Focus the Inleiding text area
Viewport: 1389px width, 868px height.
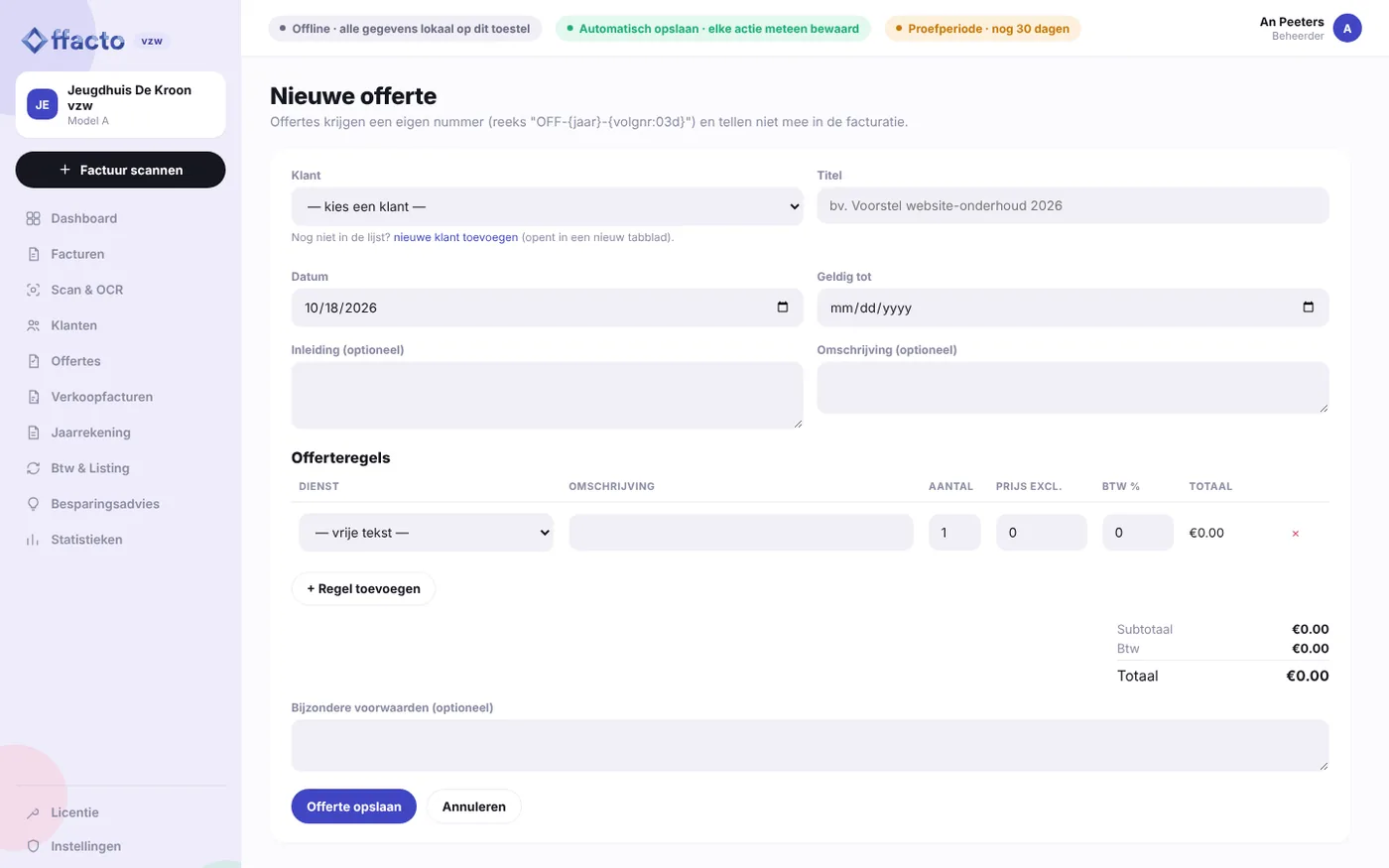(x=547, y=395)
